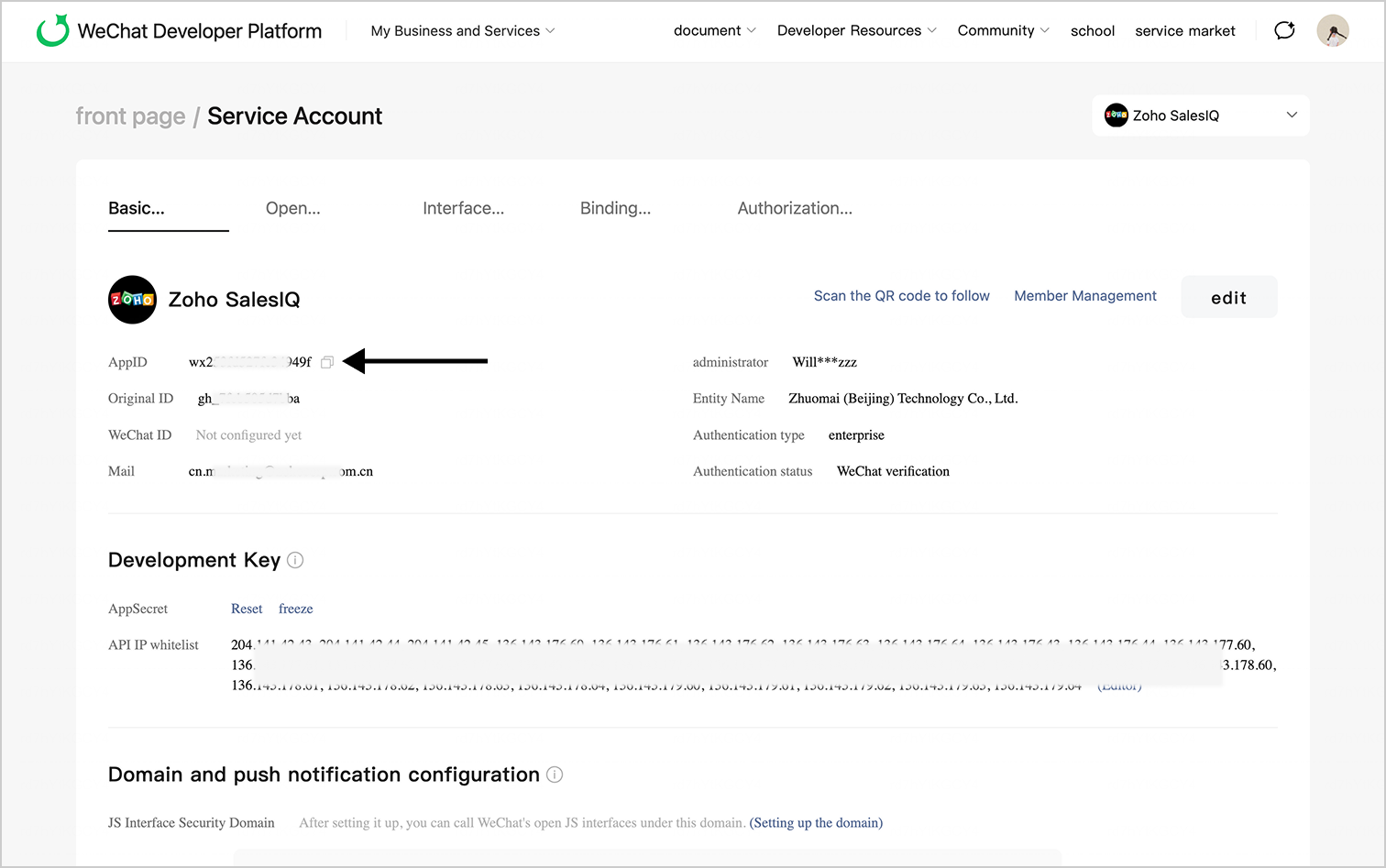Copy the AppID using copy icon
The image size is (1386, 868).
click(x=327, y=362)
